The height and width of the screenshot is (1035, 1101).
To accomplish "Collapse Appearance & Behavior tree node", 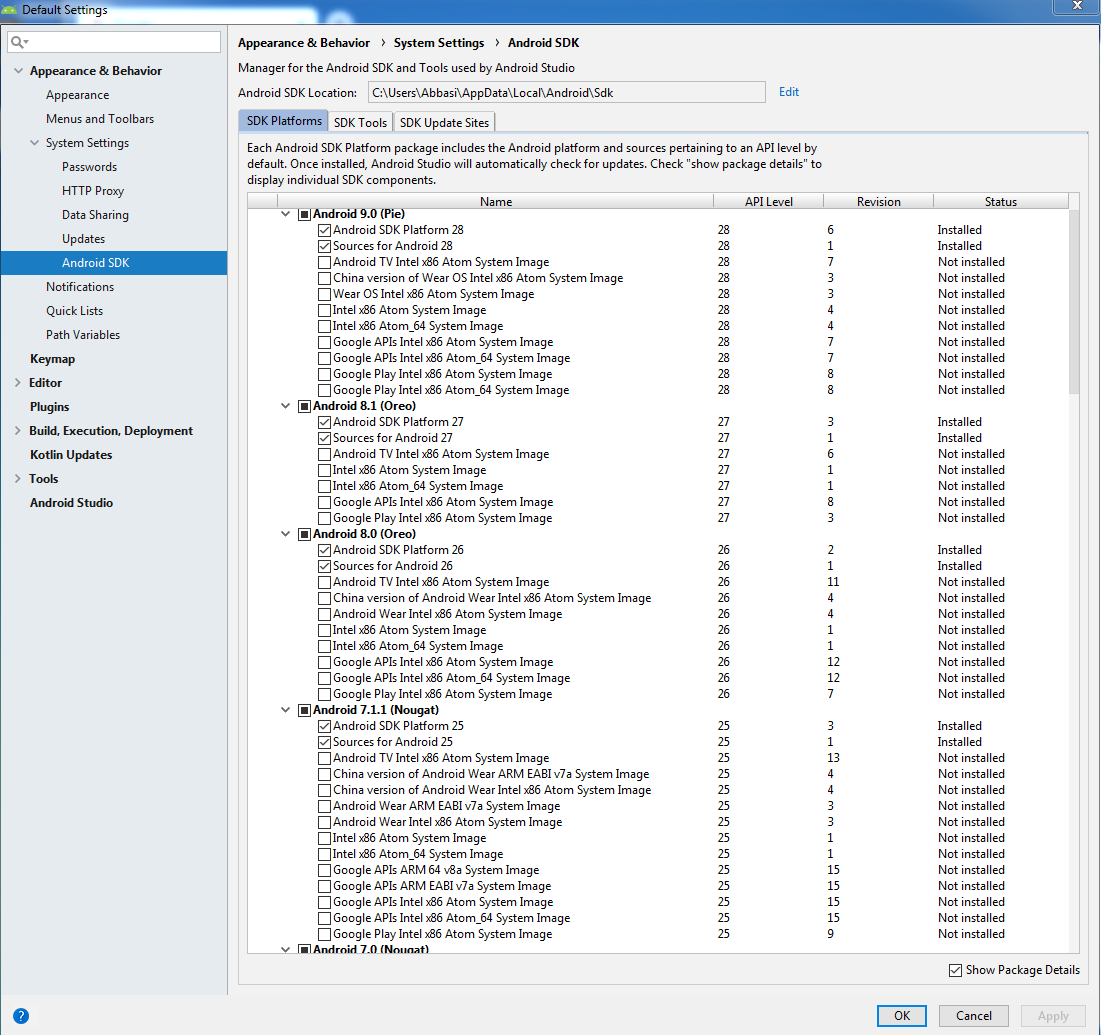I will [x=18, y=71].
